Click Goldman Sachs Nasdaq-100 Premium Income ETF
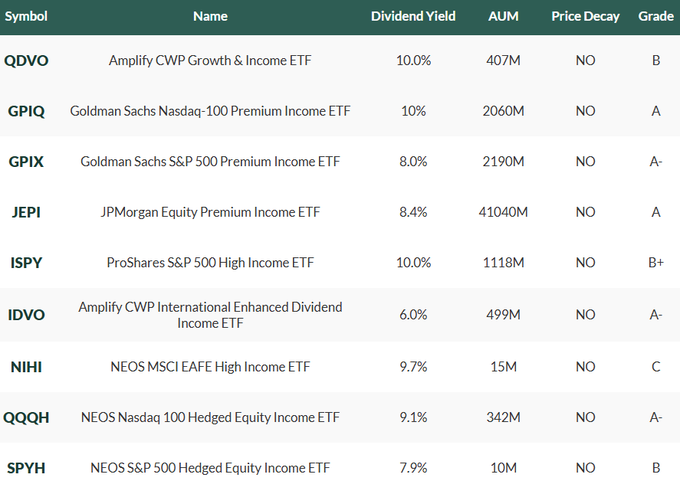The height and width of the screenshot is (494, 680). point(210,111)
